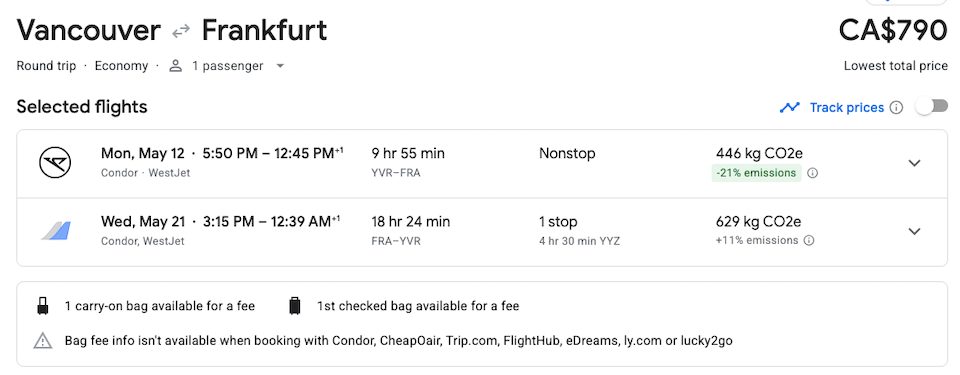Click the 1 stop YYZ layover text
The image size is (960, 375).
[579, 241]
